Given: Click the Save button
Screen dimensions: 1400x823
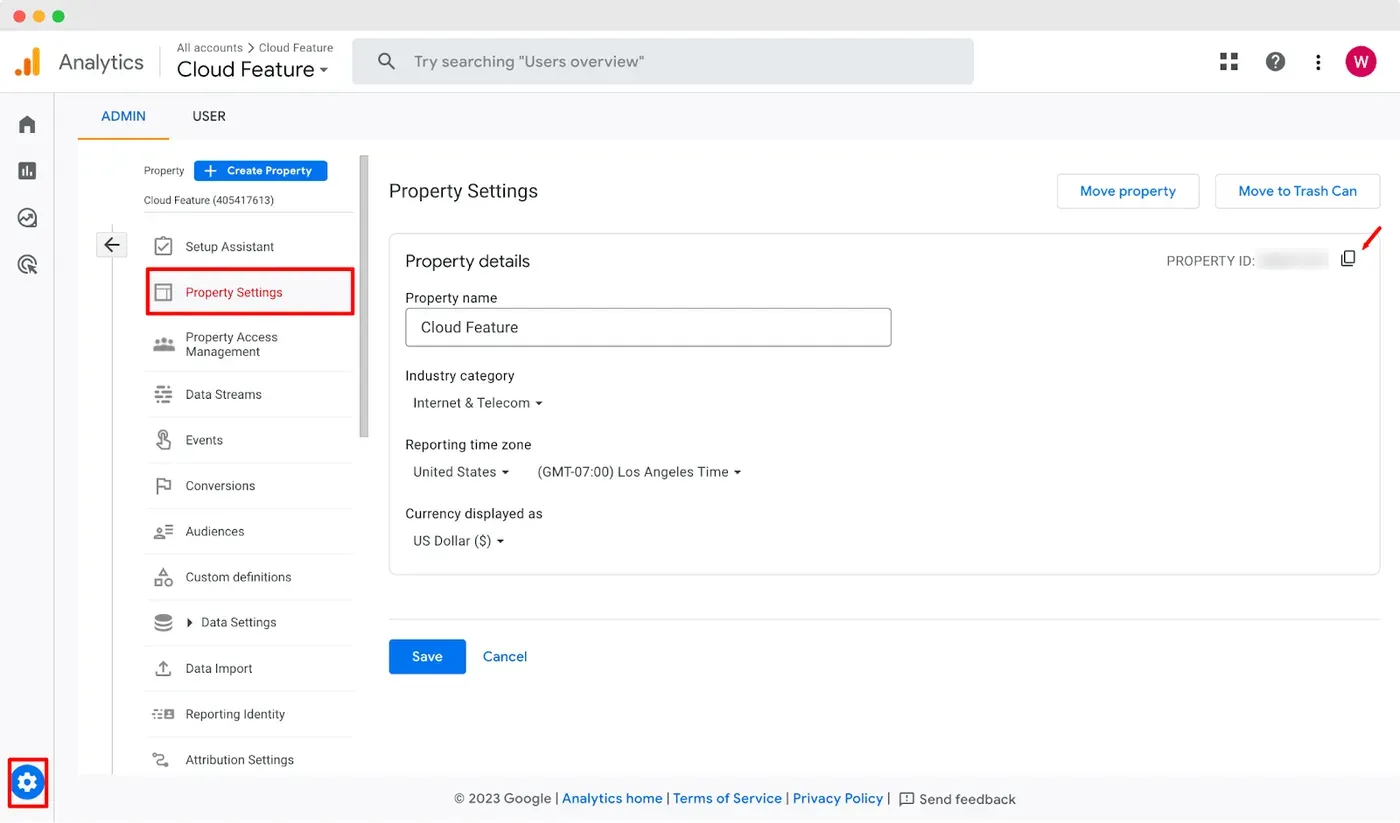Looking at the screenshot, I should [427, 656].
